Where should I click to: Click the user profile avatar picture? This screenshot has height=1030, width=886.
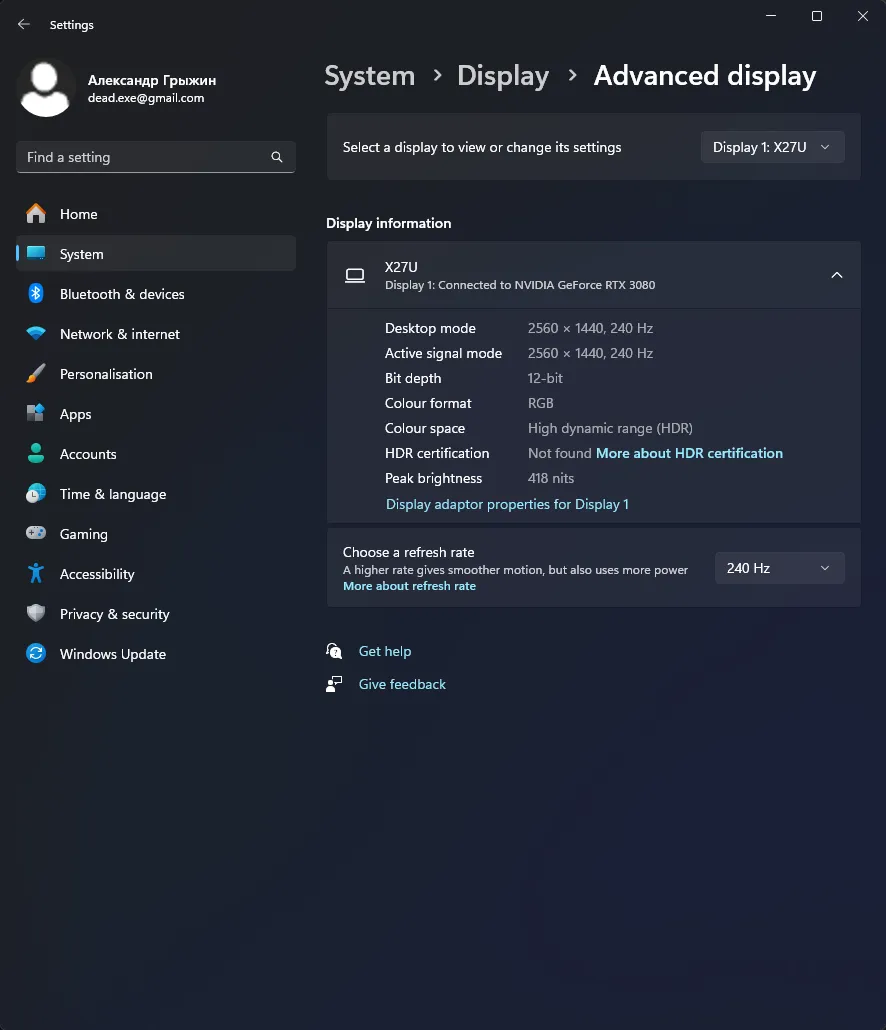tap(46, 88)
